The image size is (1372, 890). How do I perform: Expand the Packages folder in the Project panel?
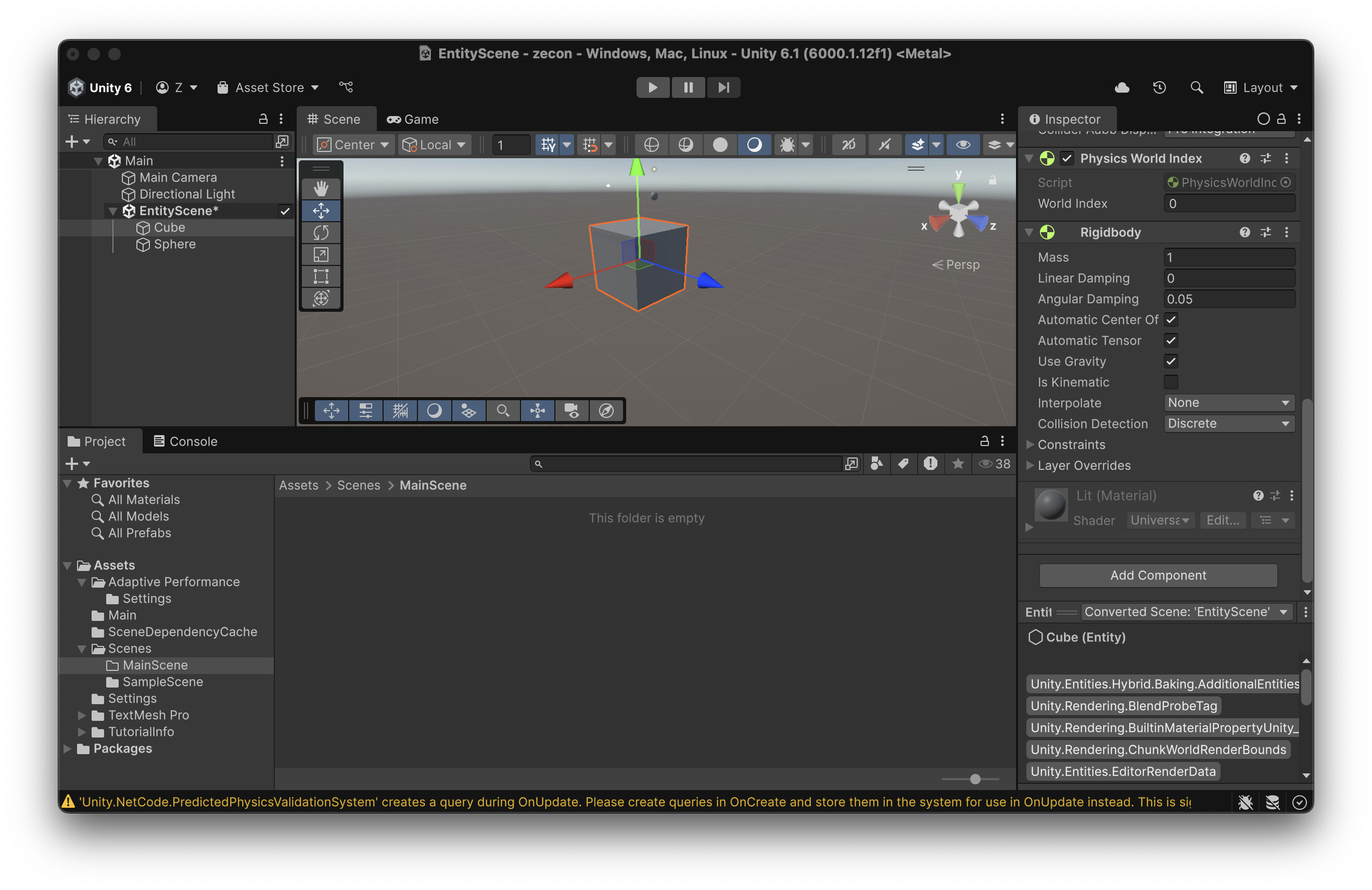(x=67, y=748)
